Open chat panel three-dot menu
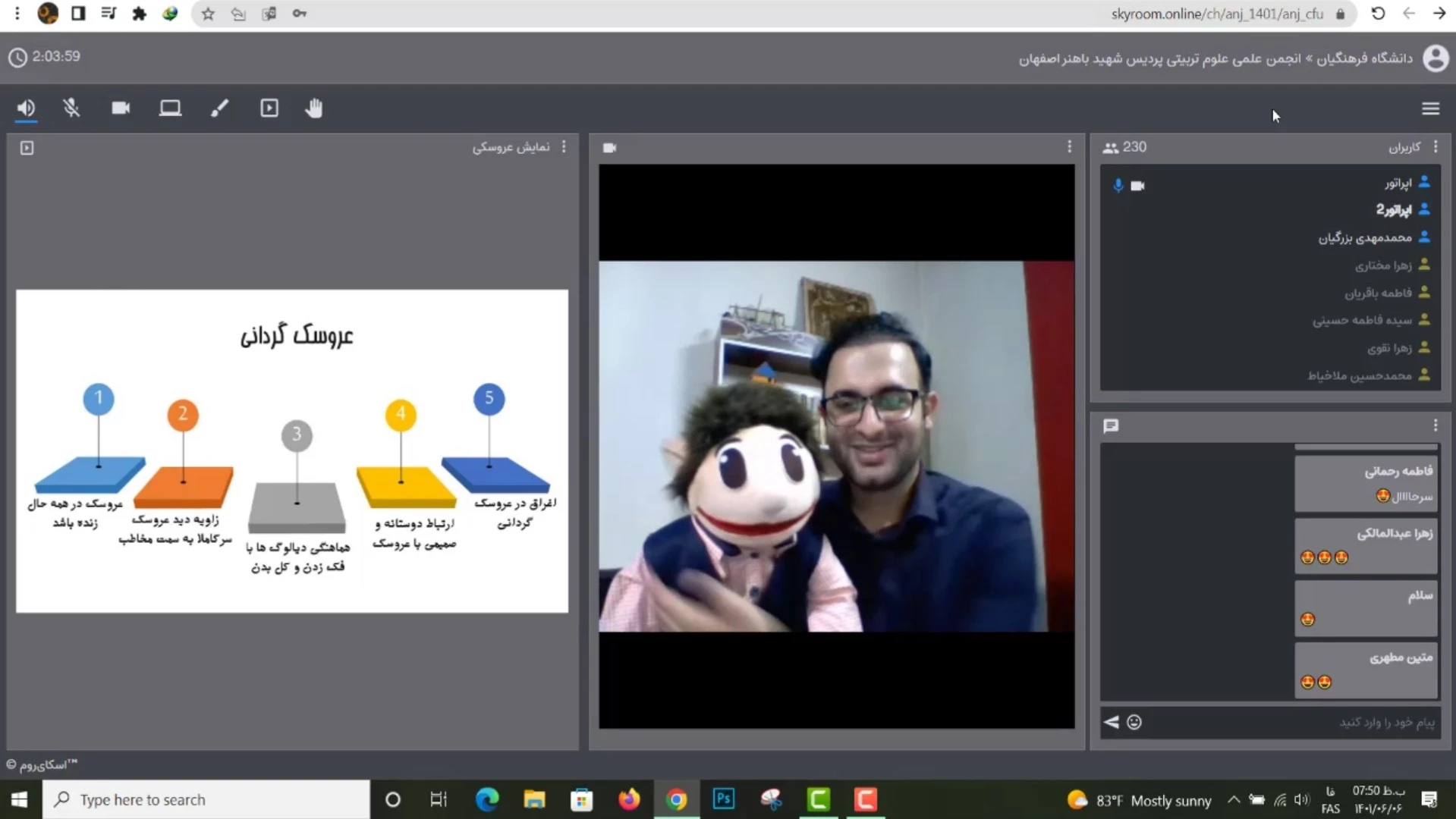The width and height of the screenshot is (1456, 819). pyautogui.click(x=1436, y=426)
